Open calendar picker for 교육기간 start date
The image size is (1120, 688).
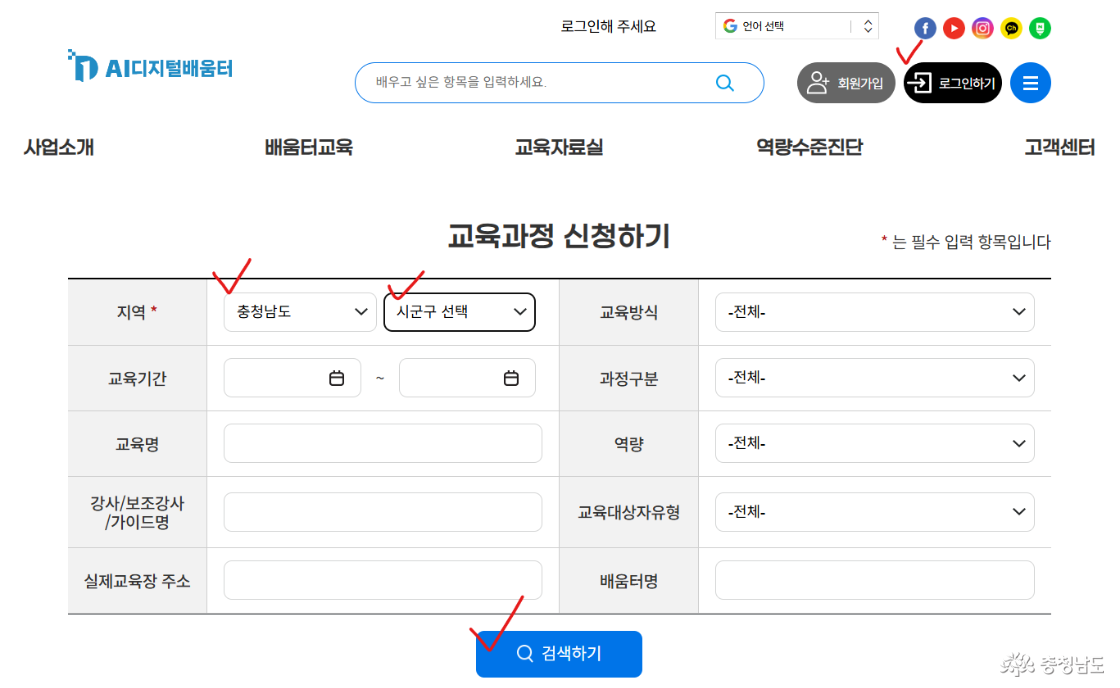[x=336, y=378]
